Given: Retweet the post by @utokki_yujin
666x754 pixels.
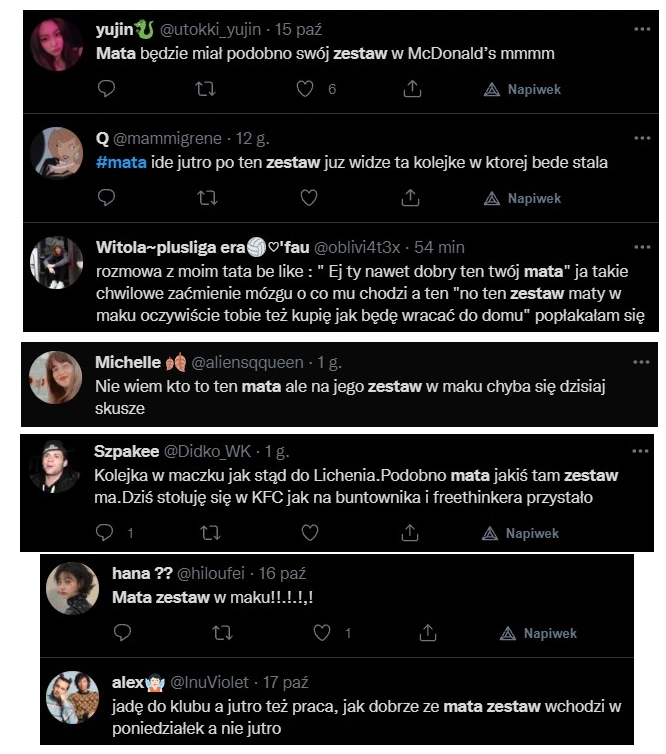Looking at the screenshot, I should point(205,89).
